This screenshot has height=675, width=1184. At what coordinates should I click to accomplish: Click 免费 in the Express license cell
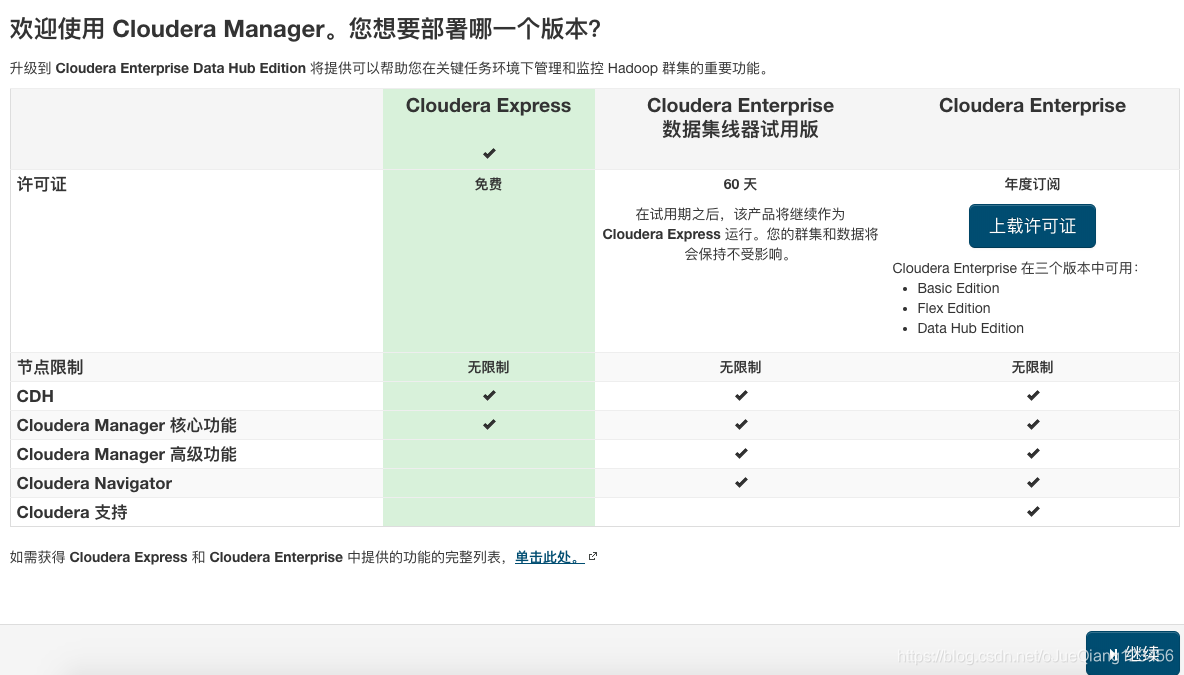[x=489, y=184]
